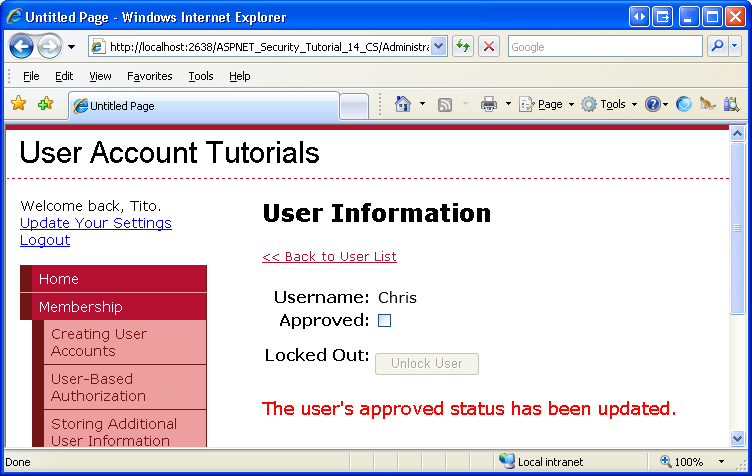This screenshot has width=752, height=476.
Task: Open the Edit menu
Action: pos(64,76)
